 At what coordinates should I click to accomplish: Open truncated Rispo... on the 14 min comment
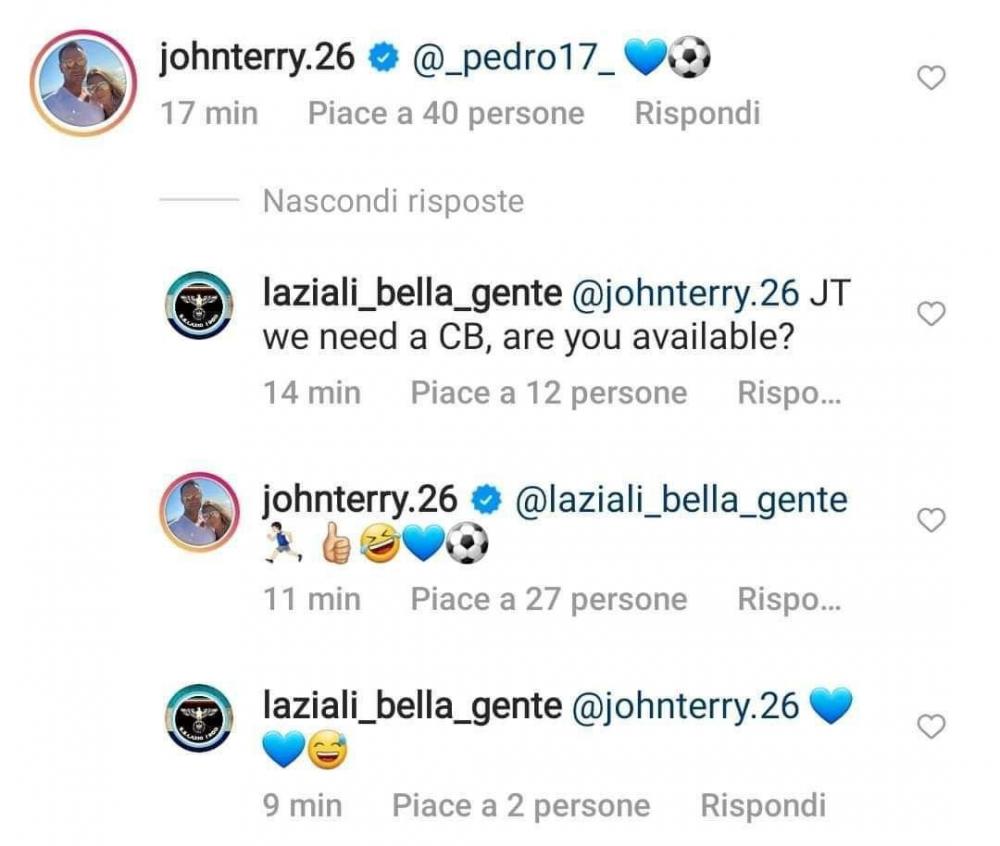click(x=790, y=393)
